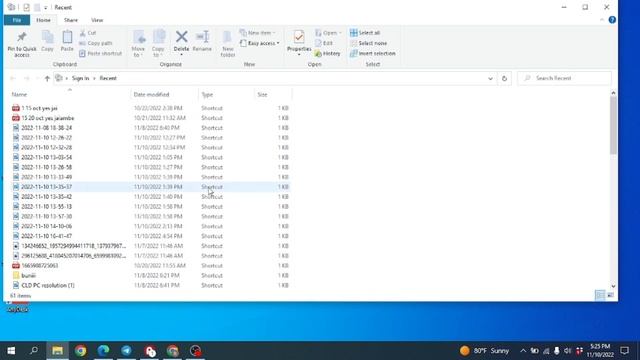Switch to large icons view in status bar
Image resolution: width=640 pixels, height=360 pixels.
click(610, 295)
